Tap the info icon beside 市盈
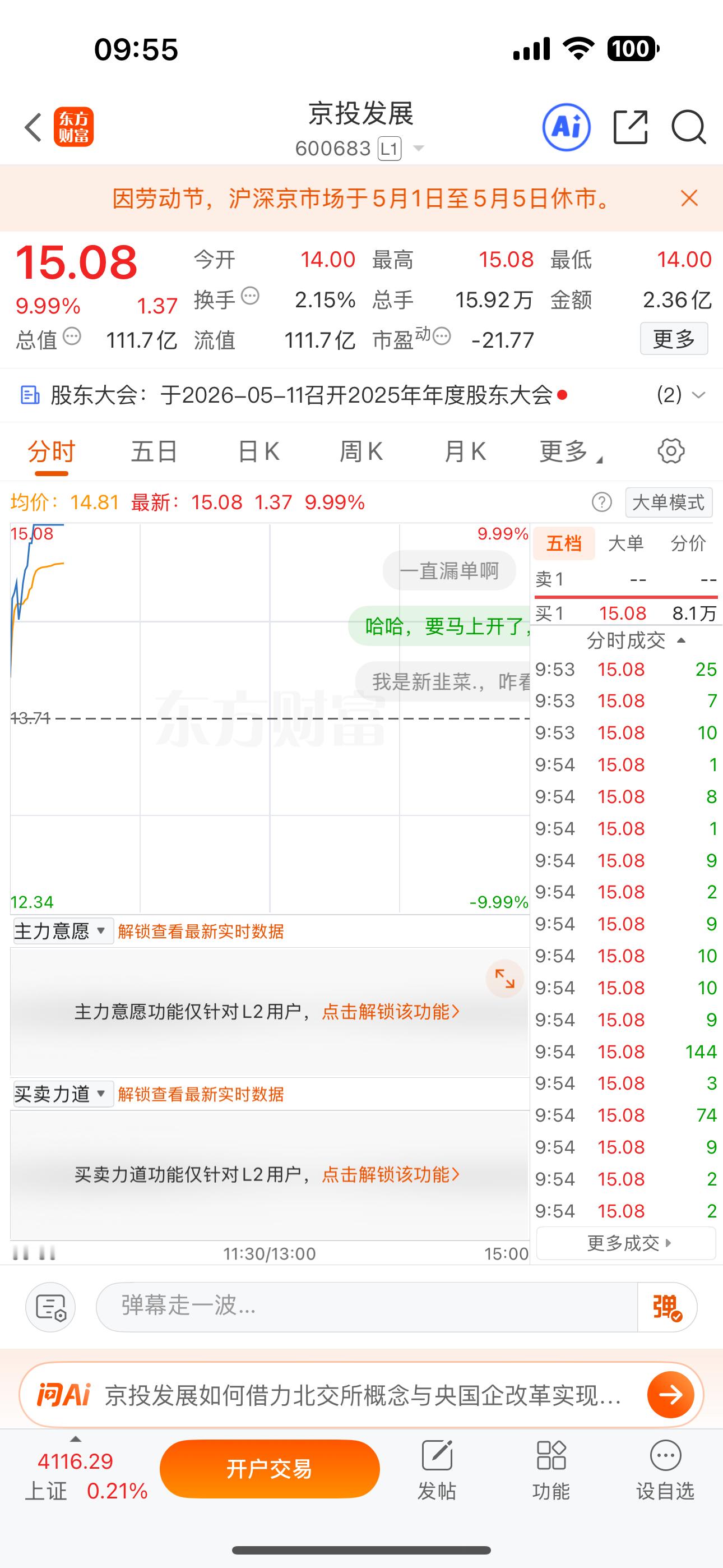Screen dimensions: 723x1568 442,336
